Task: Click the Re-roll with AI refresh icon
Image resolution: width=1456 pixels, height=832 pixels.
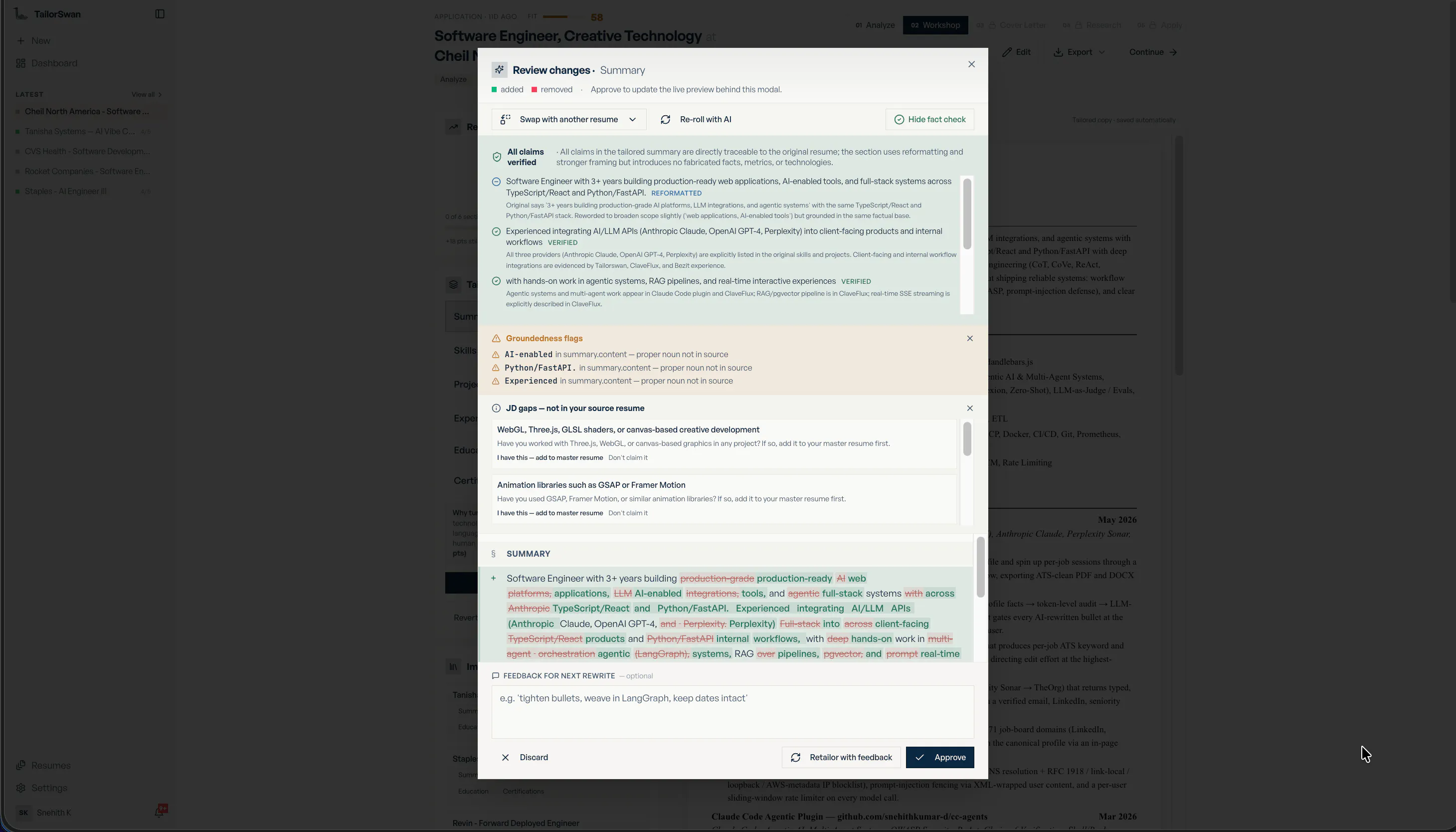Action: point(666,119)
